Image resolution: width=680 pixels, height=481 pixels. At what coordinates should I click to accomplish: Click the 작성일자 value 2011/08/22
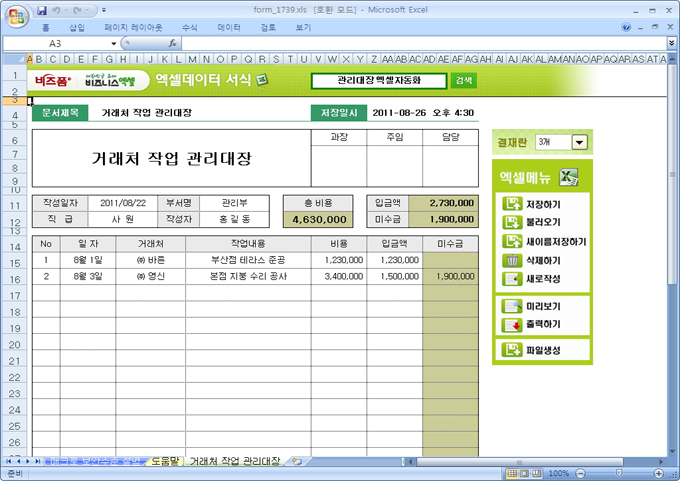(123, 203)
